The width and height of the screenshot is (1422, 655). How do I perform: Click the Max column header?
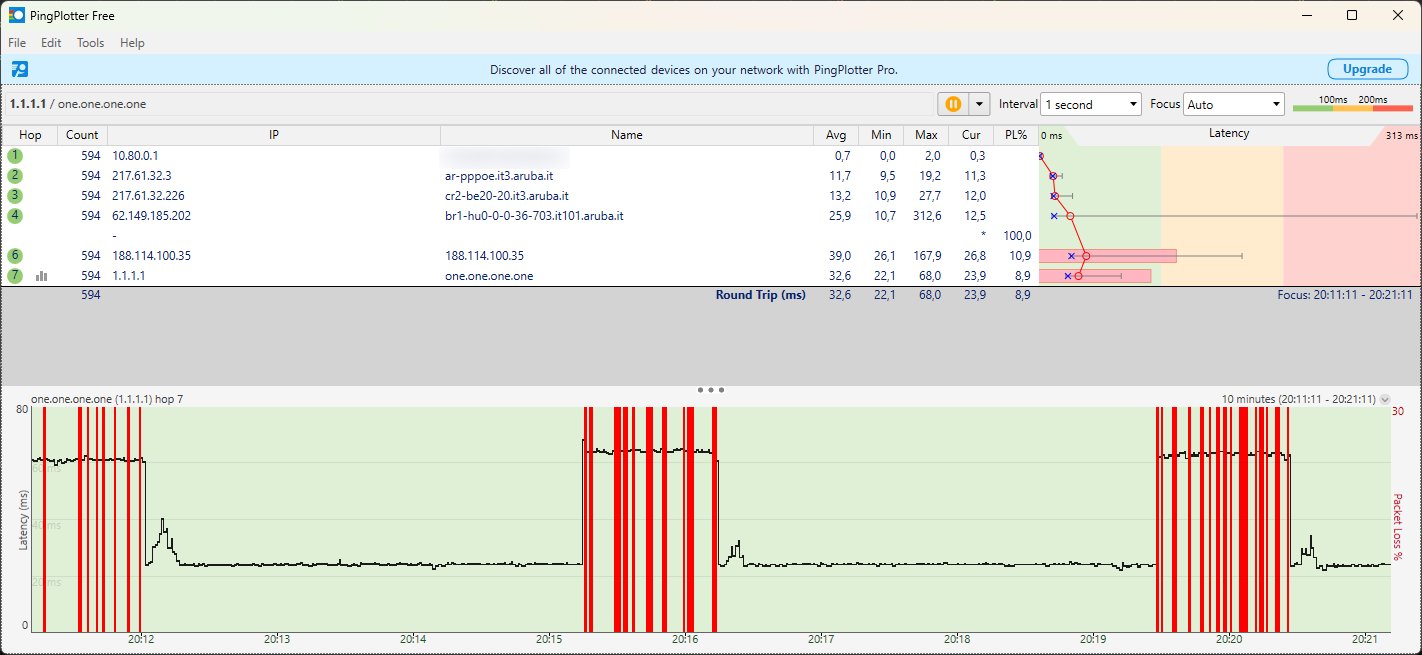(926, 135)
